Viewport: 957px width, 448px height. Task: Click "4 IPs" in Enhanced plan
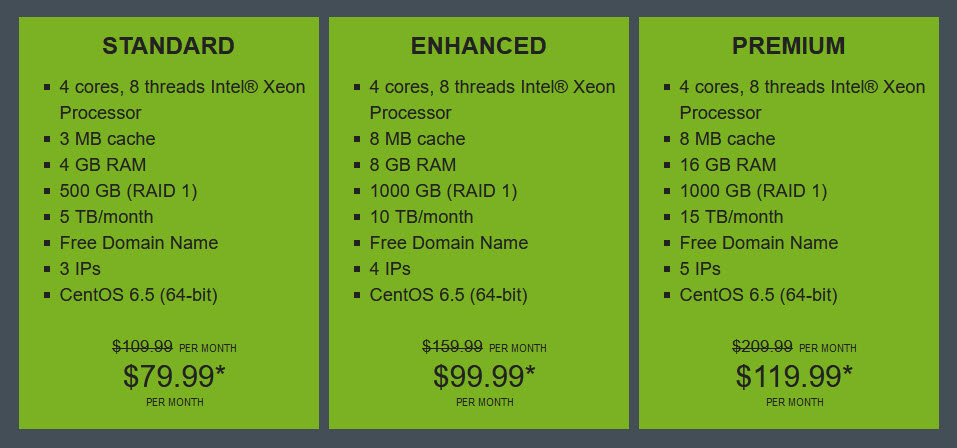[x=390, y=269]
